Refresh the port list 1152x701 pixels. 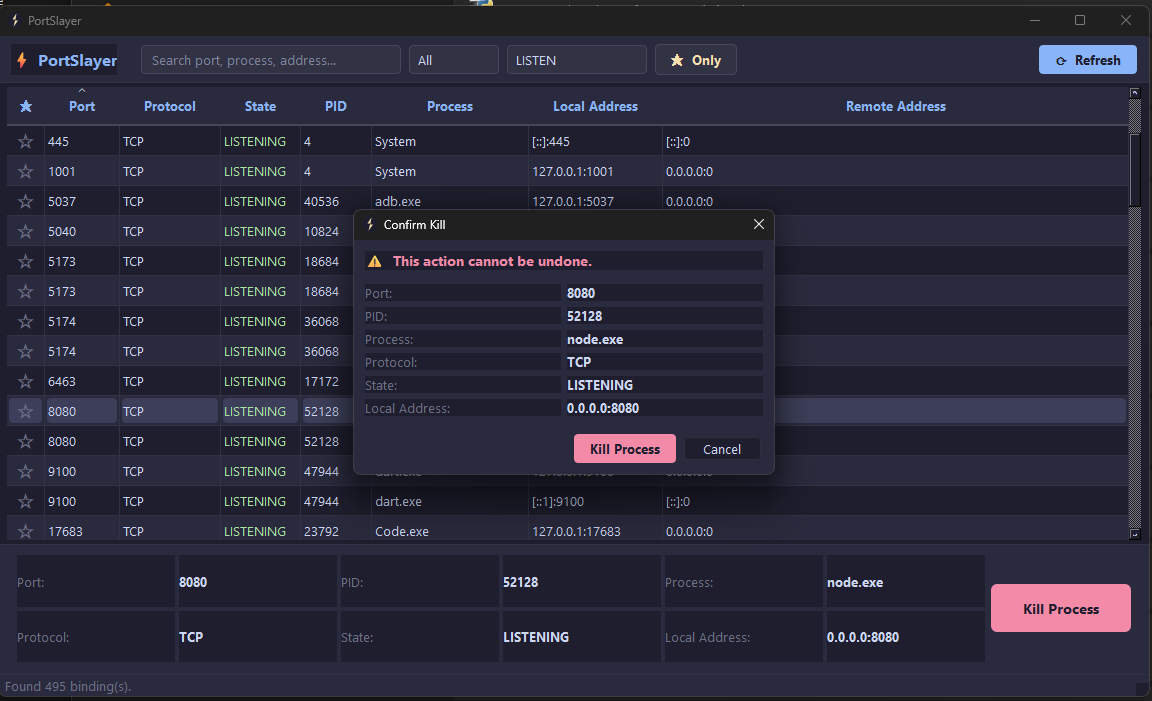[x=1087, y=60]
